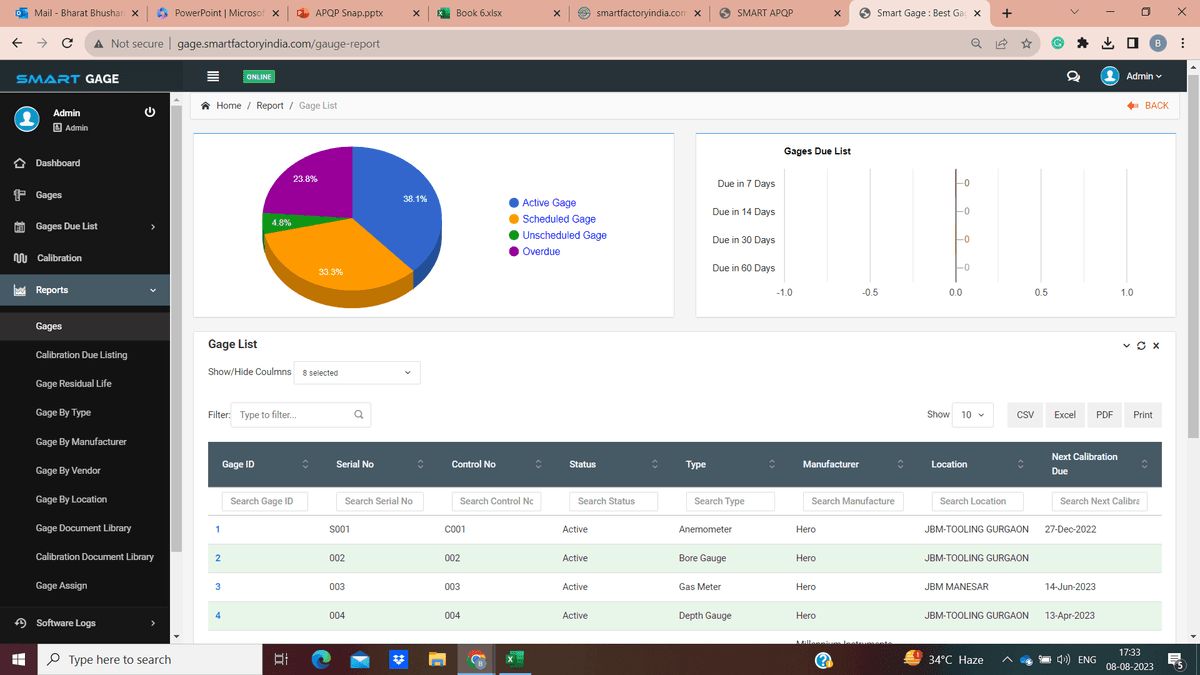Open Gages using the caliper icon
Image resolution: width=1200 pixels, height=675 pixels.
tap(18, 194)
